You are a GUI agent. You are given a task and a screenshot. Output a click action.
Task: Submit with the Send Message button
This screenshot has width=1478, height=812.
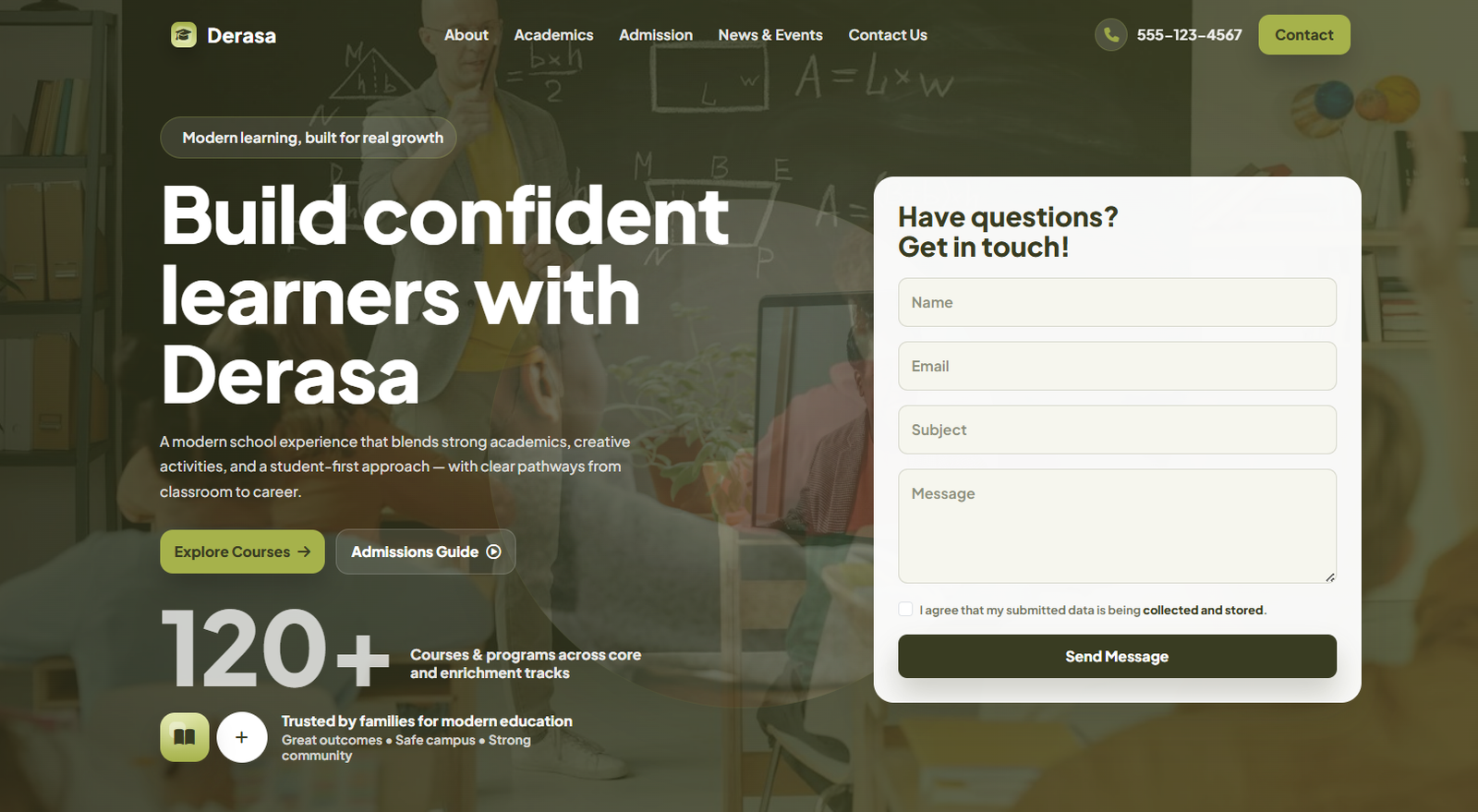(x=1117, y=656)
